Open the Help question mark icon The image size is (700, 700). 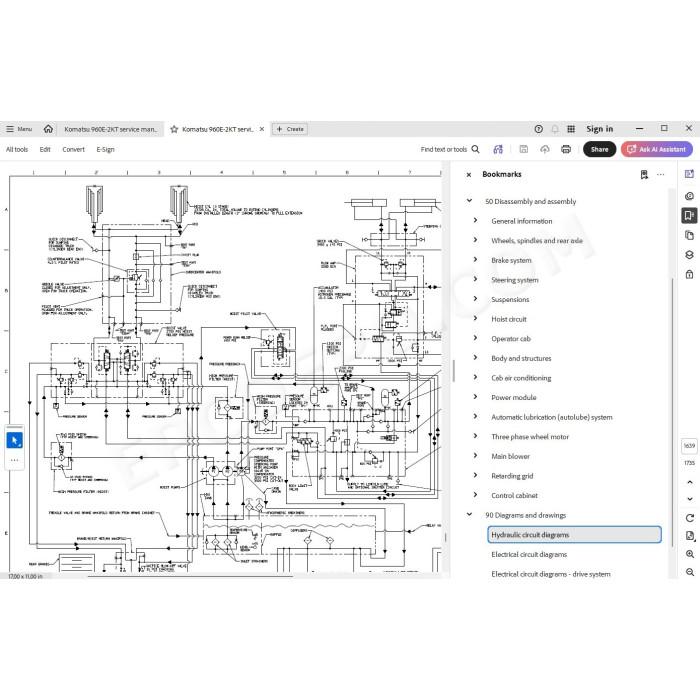[x=538, y=129]
